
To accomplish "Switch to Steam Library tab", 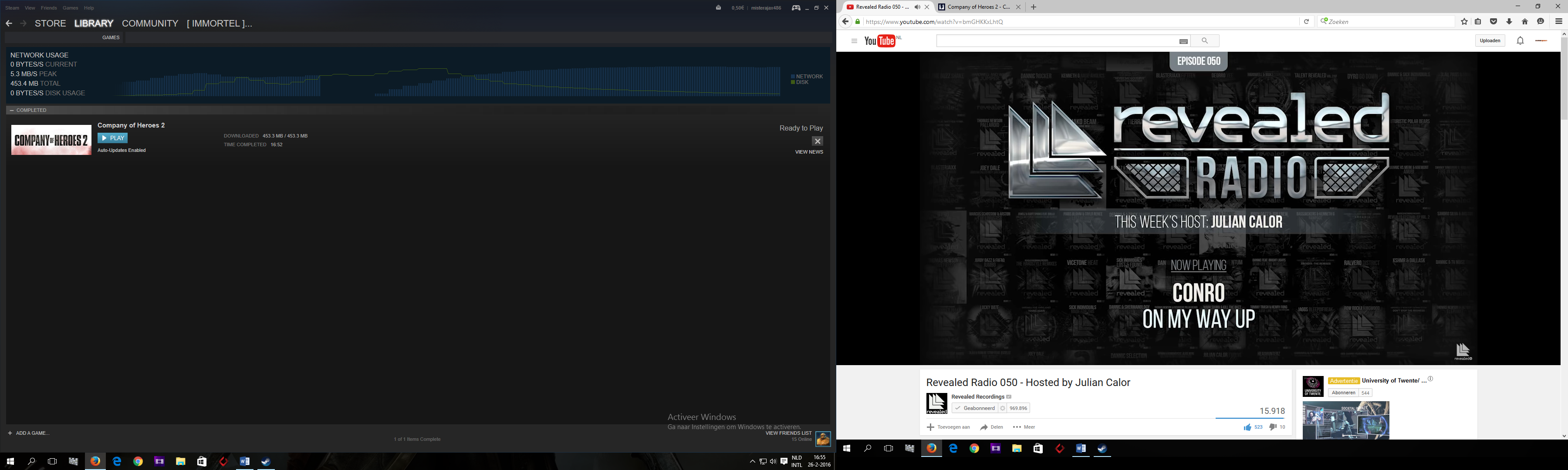I will (94, 23).
